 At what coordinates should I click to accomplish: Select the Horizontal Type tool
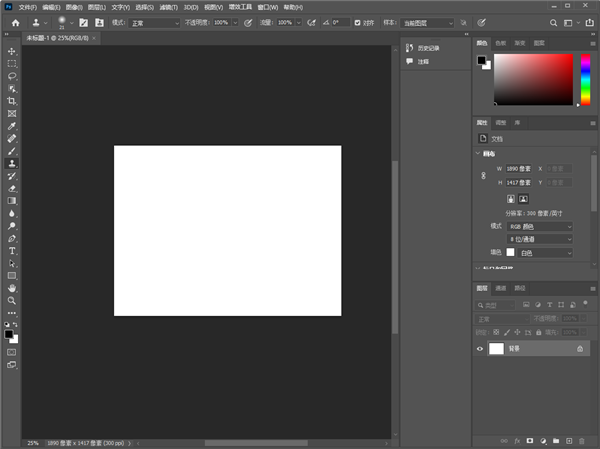pos(12,250)
